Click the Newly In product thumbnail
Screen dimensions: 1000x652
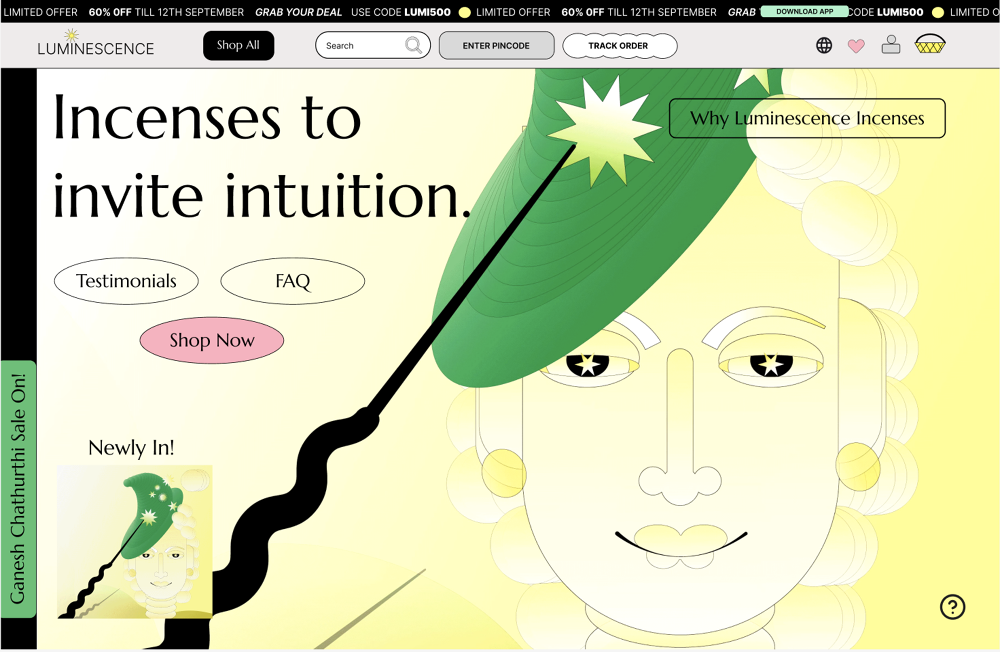tap(134, 541)
